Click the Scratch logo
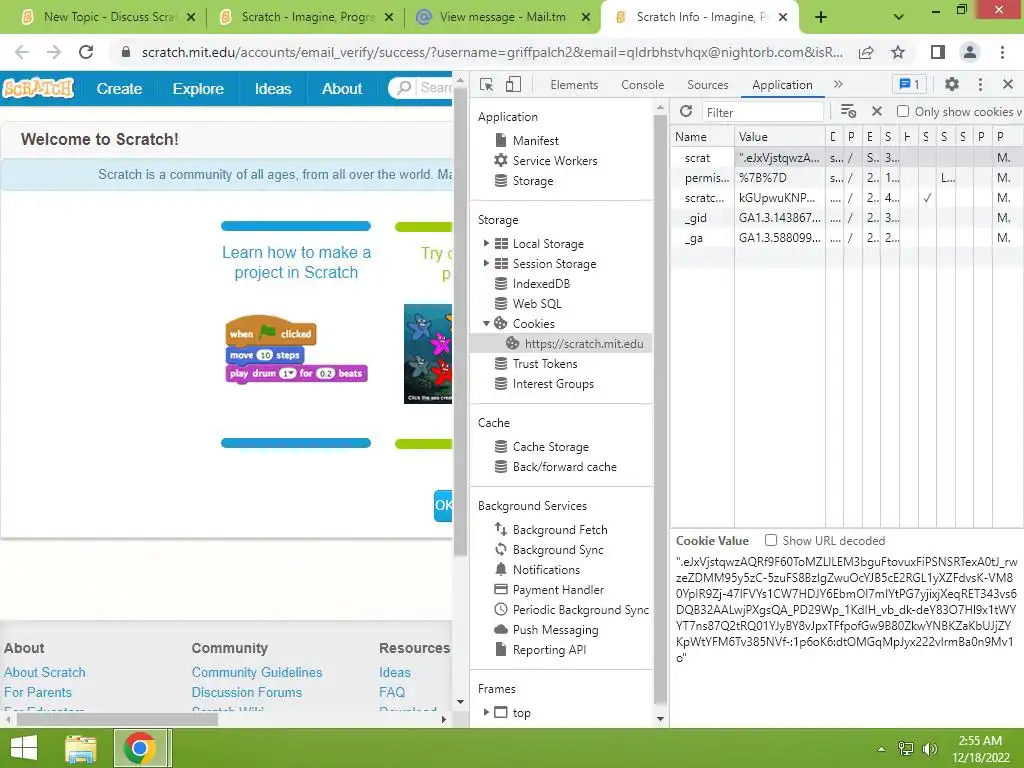1024x768 pixels. [x=39, y=88]
